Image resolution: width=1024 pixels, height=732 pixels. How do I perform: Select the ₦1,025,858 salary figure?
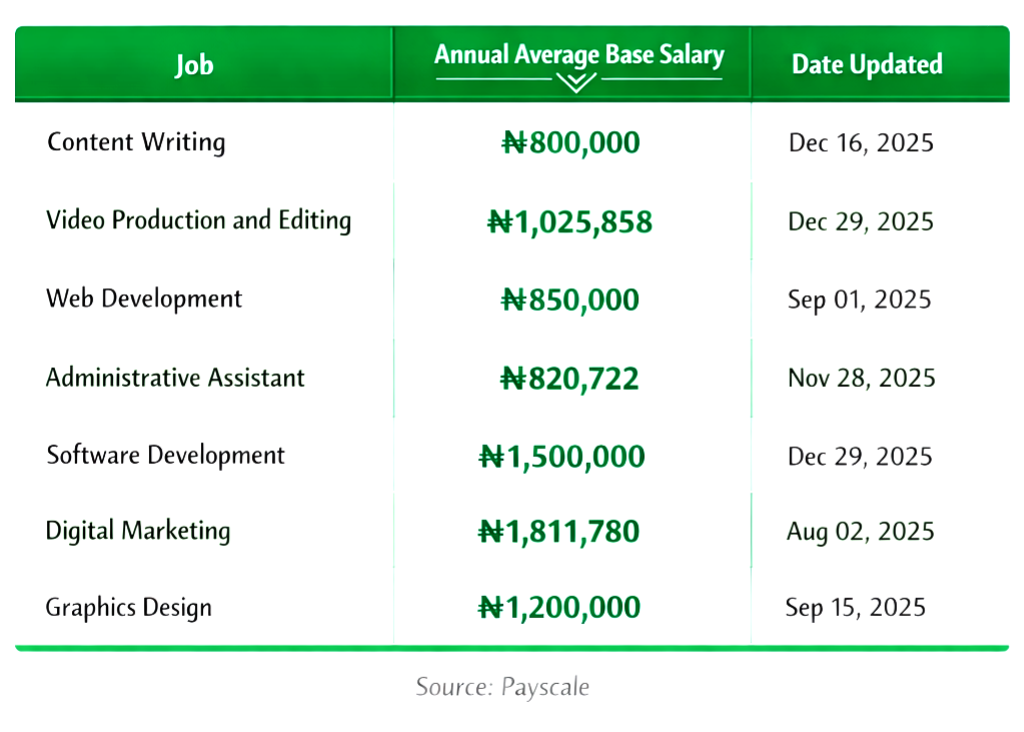[569, 221]
